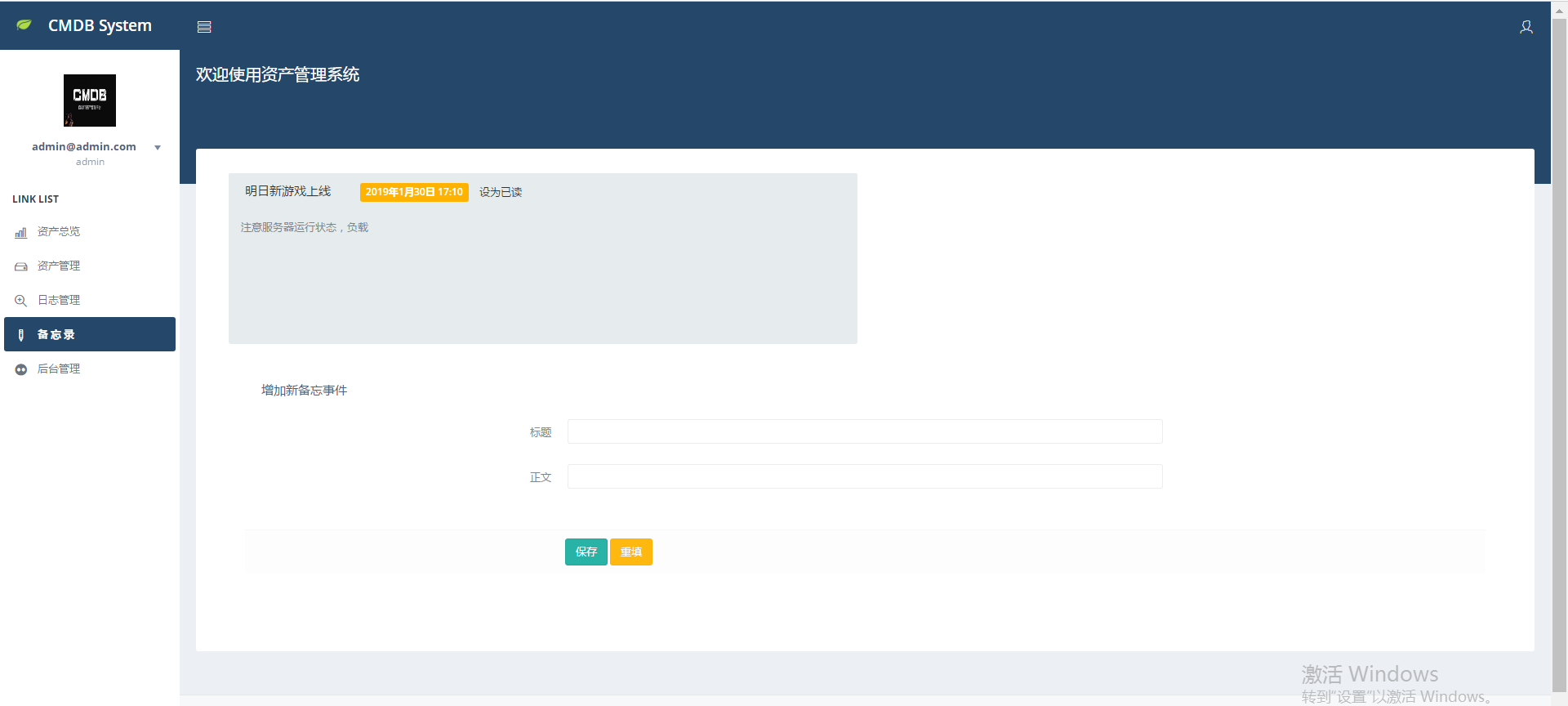
Task: Click the green leaf CMDB logo icon
Action: click(x=24, y=25)
